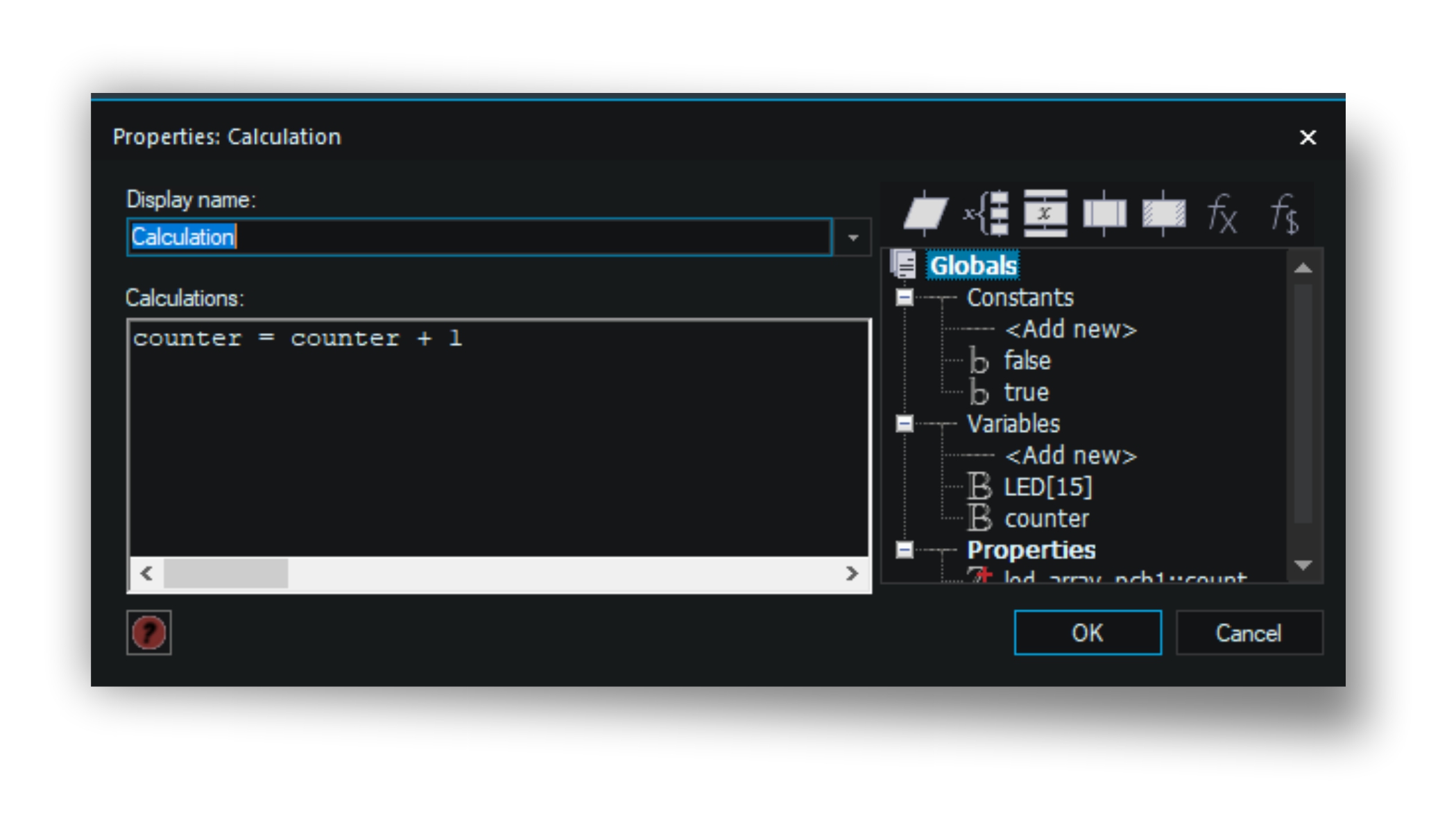Open the f$ string functions list
Screen dimensions: 1456x827
point(1283,213)
